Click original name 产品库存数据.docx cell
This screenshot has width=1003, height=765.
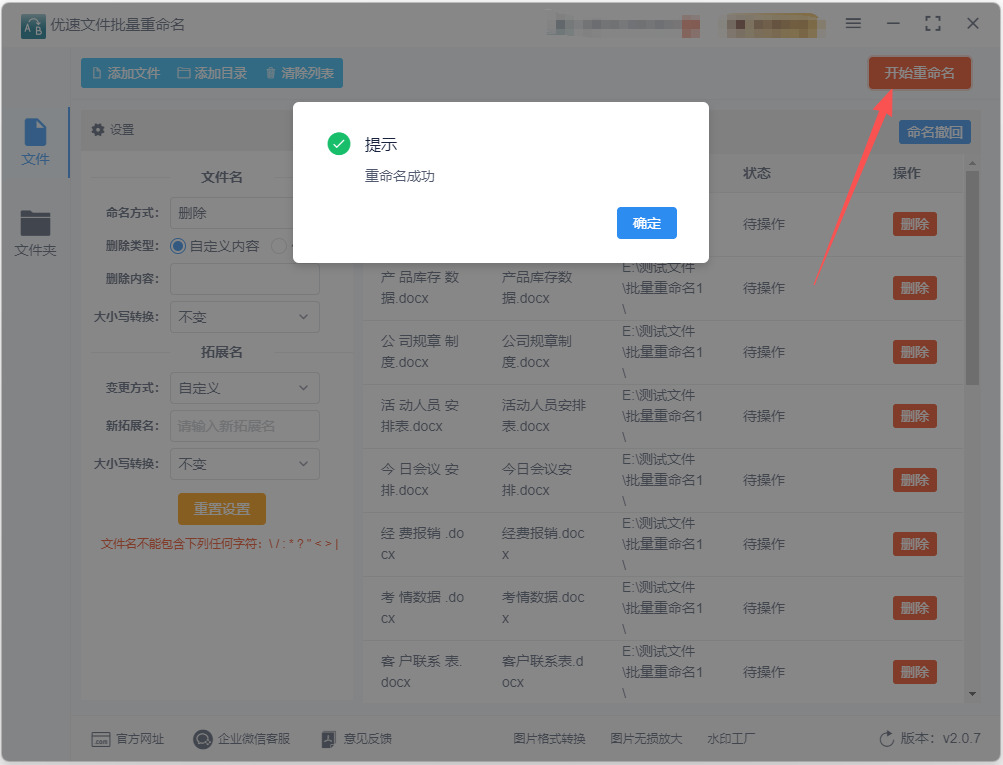[420, 288]
